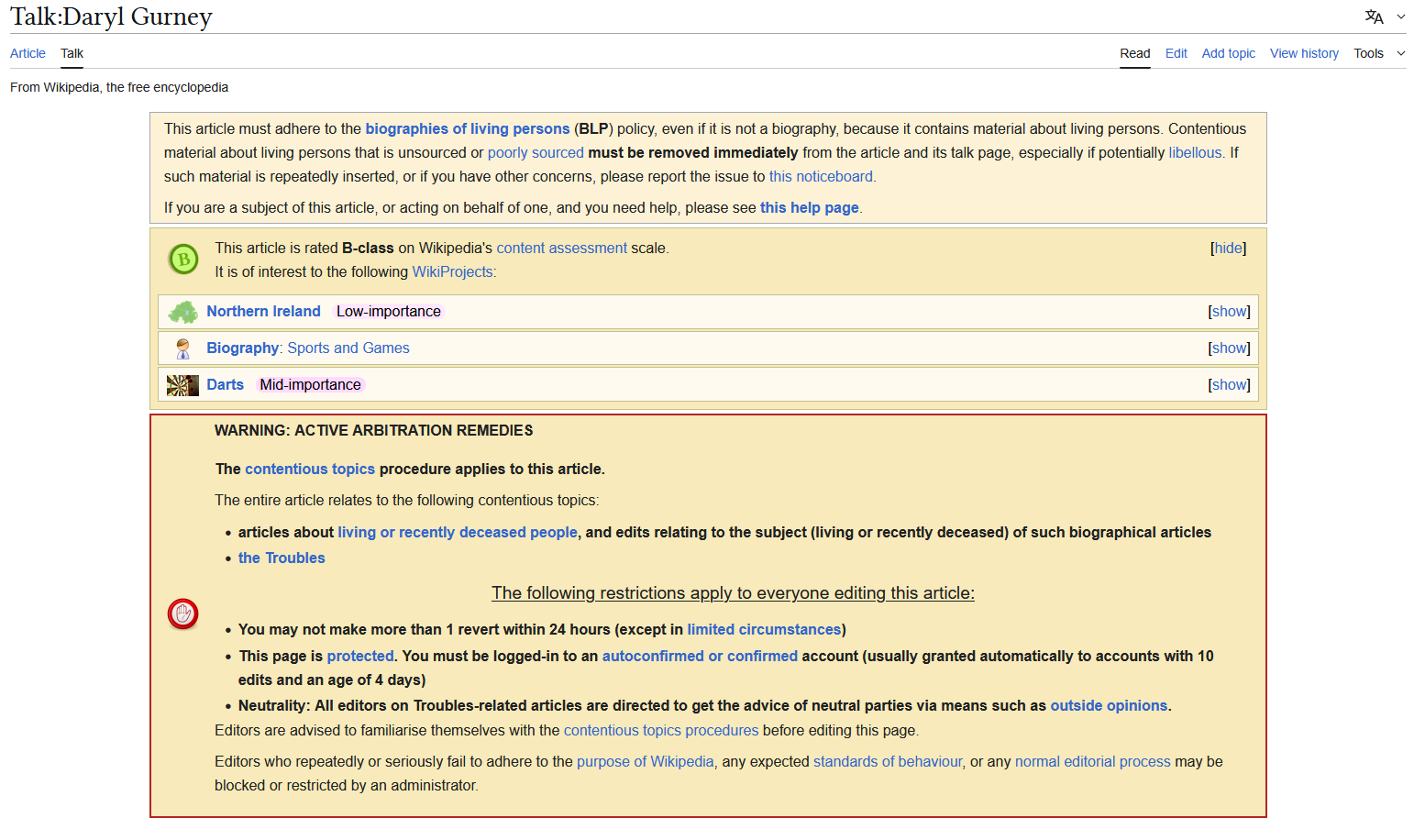Follow the outside opinions link
Viewport: 1425px width, 840px height.
pyautogui.click(x=1109, y=706)
